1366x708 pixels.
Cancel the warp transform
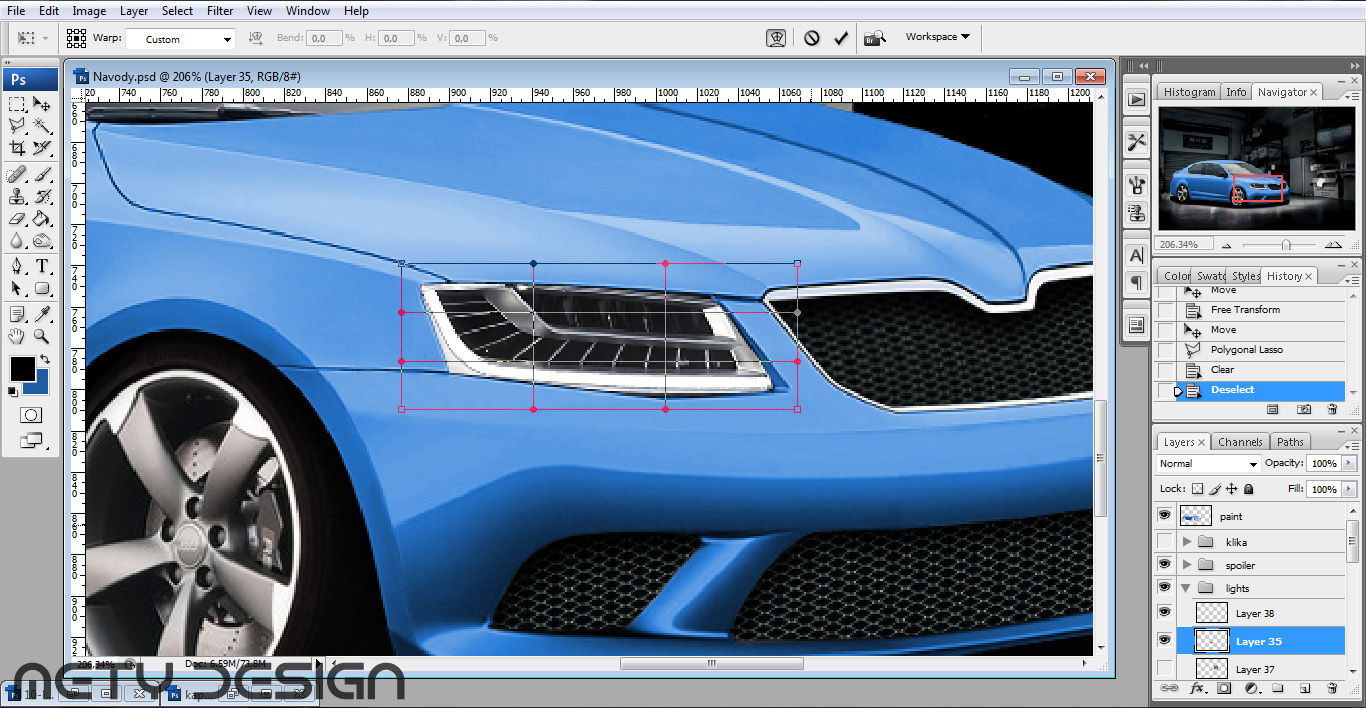pos(812,38)
